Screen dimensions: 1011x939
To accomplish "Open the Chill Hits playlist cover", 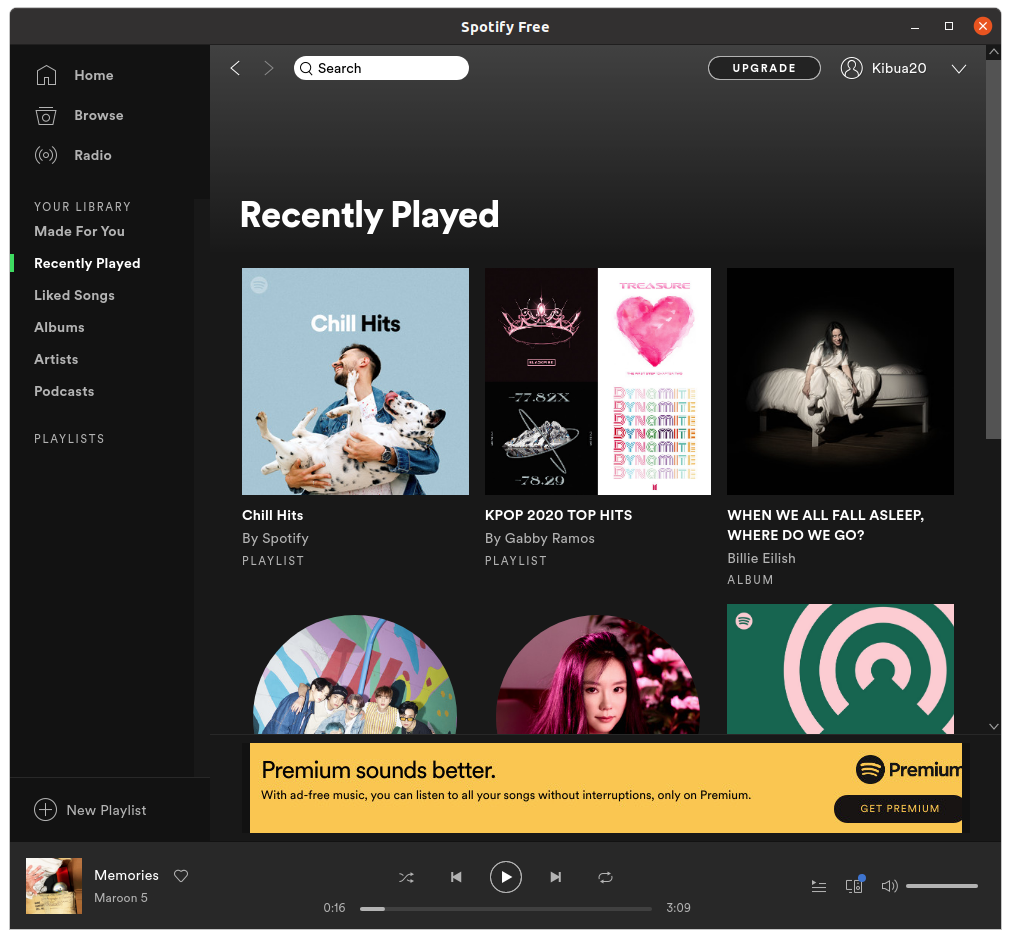I will click(x=355, y=382).
